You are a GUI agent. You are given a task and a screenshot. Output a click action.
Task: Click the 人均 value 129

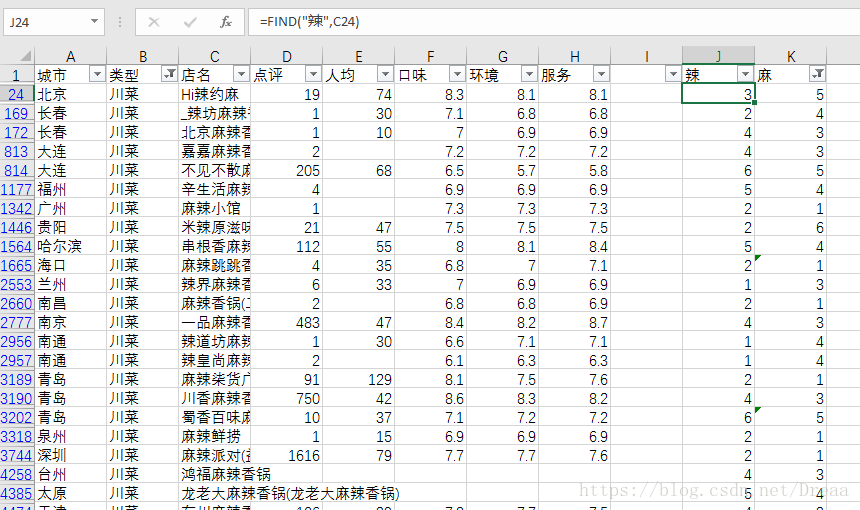[x=359, y=379]
